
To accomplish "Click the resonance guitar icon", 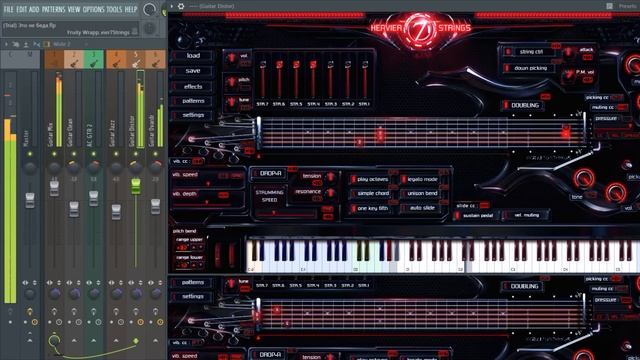I will (331, 193).
